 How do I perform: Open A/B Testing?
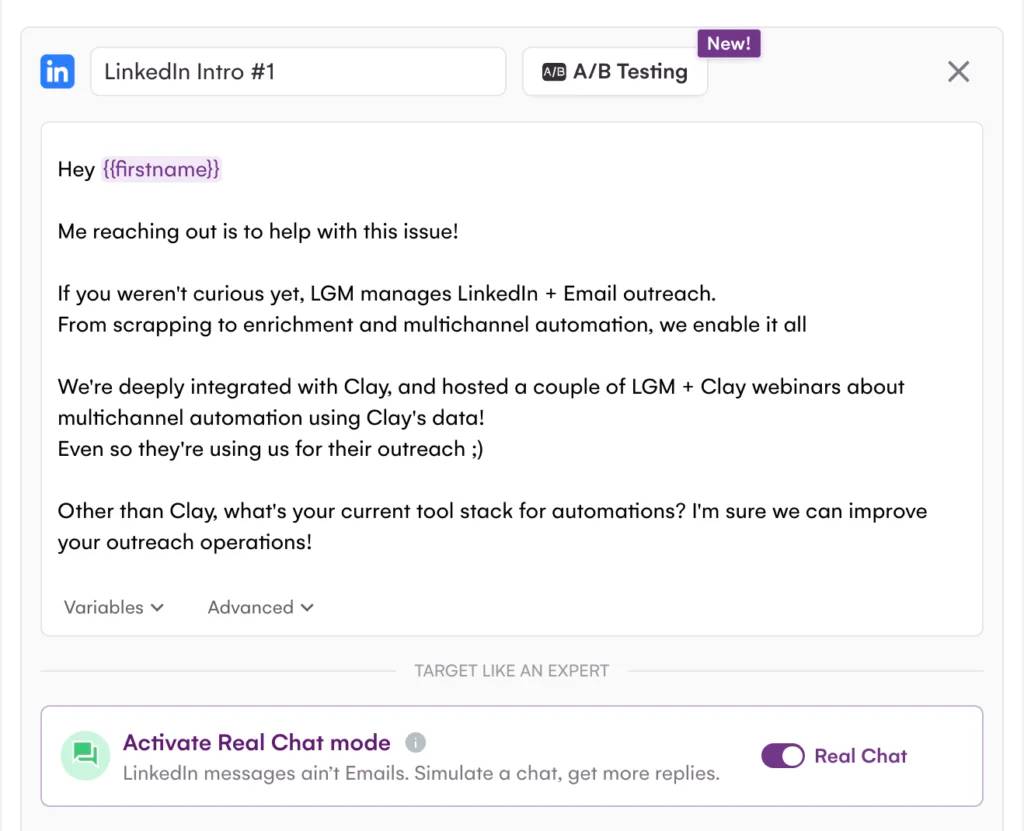[615, 72]
